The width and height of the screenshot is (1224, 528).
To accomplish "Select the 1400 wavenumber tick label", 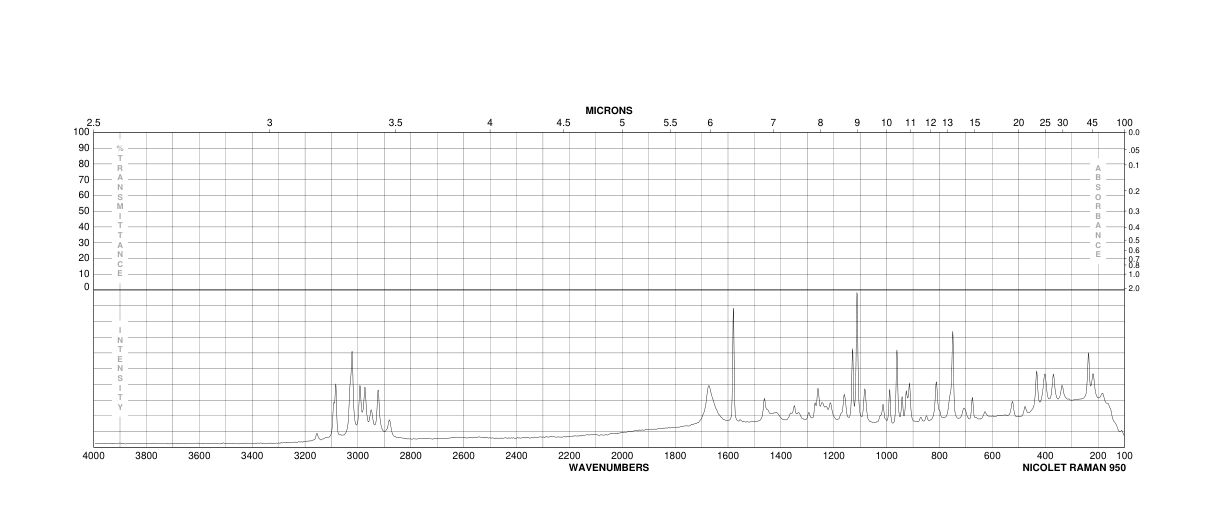I will coord(781,456).
